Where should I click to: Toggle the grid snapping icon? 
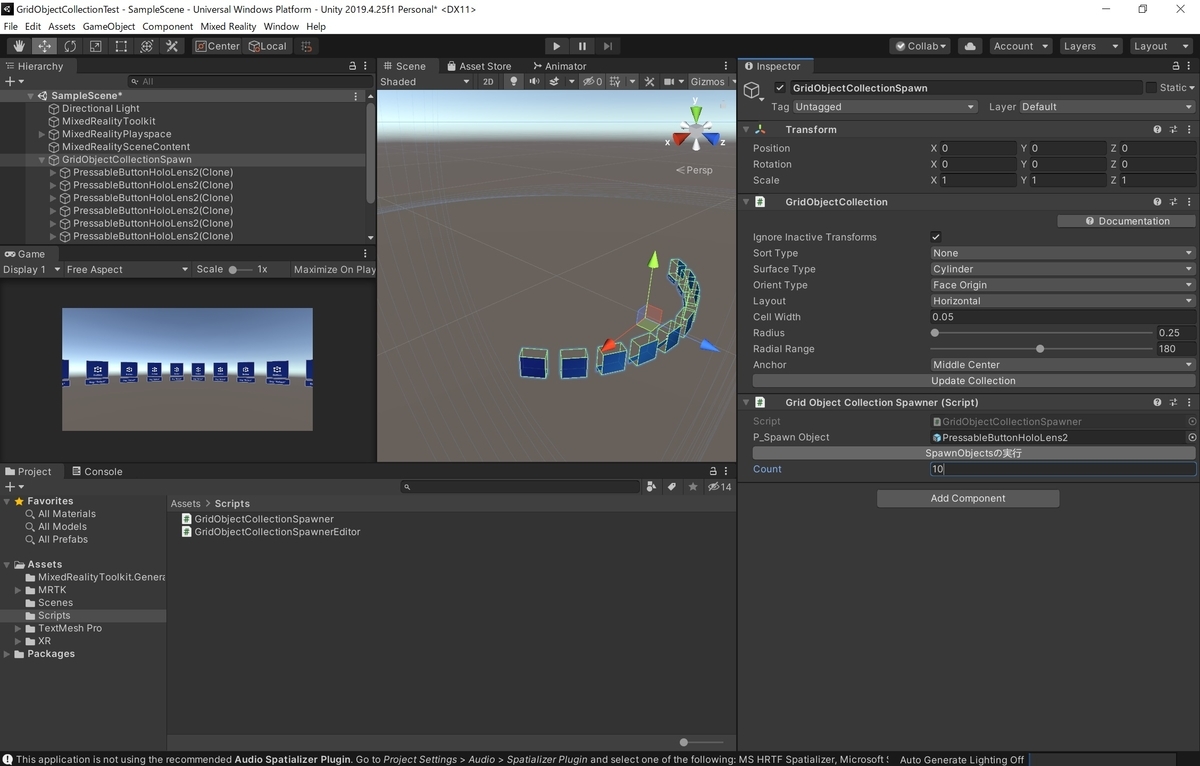pyautogui.click(x=307, y=46)
